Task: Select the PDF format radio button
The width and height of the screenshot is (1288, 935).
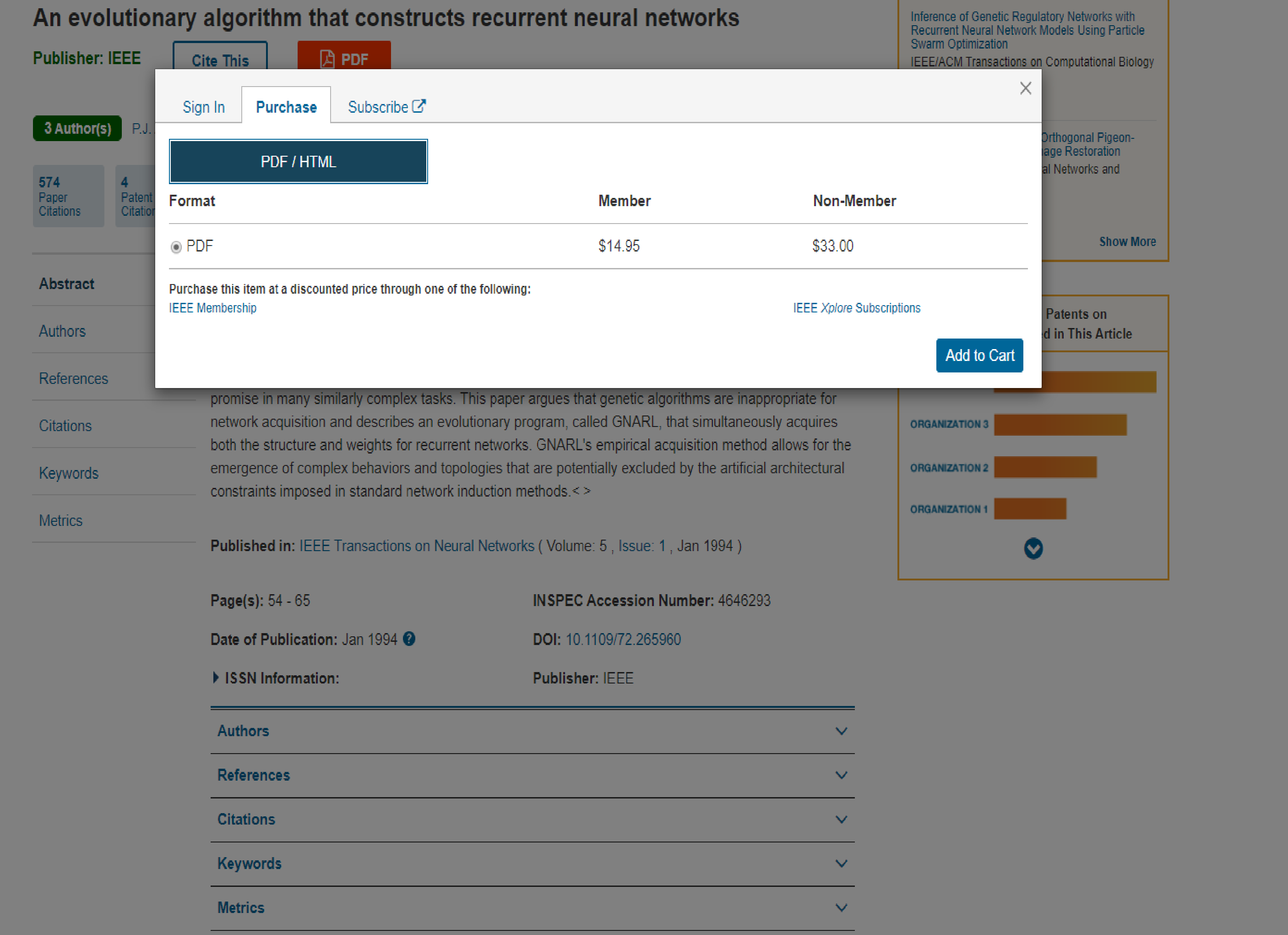Action: 176,247
